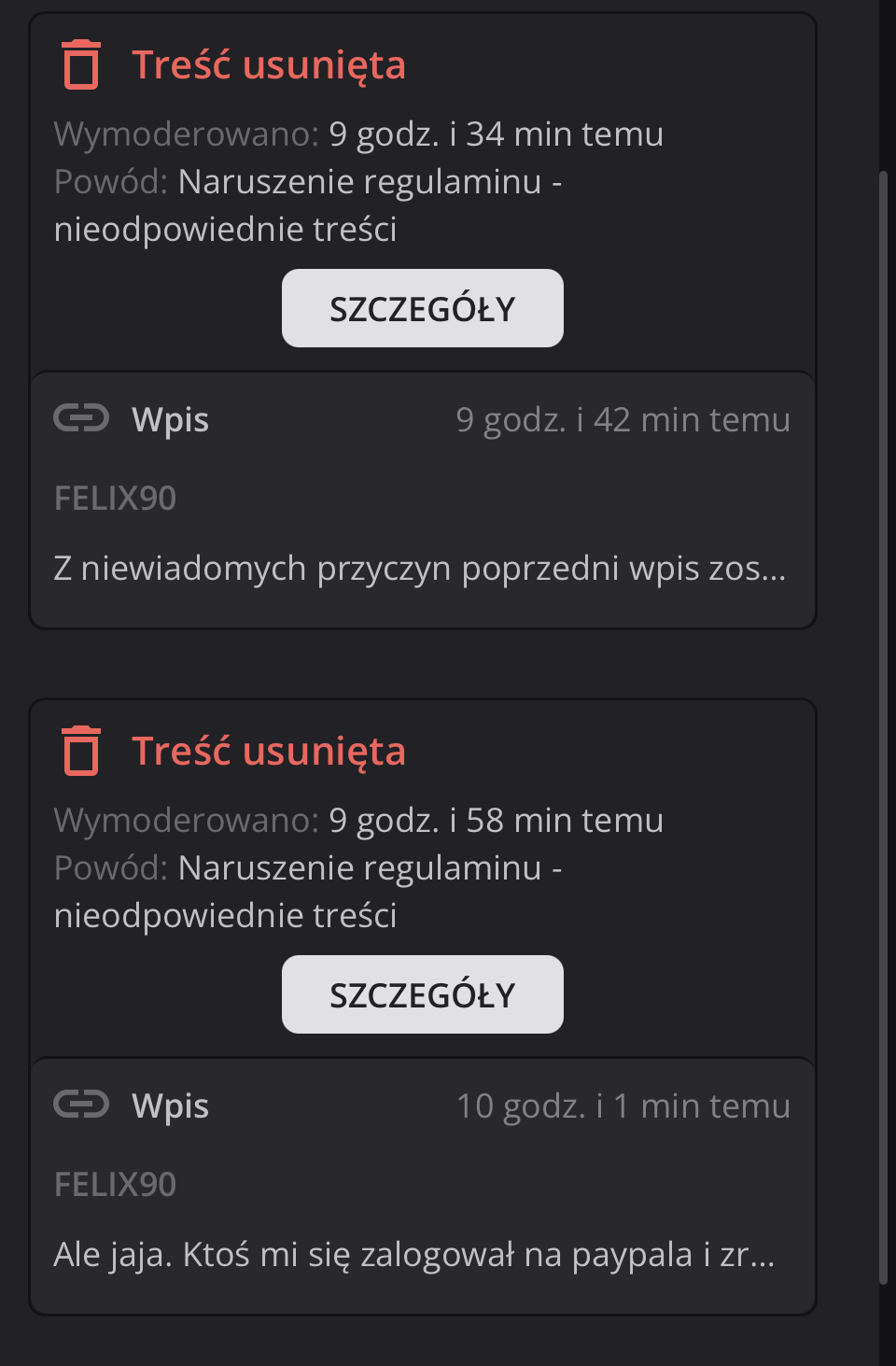Click the "Naruszenie regulaminu" reason on the top card
The image size is (896, 1366).
click(359, 182)
